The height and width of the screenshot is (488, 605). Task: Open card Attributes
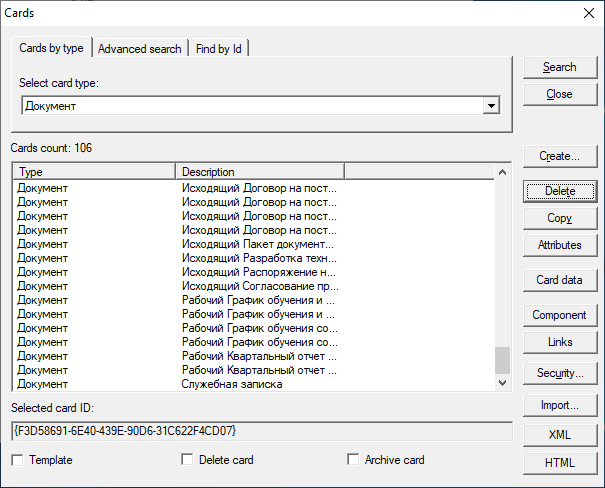[559, 245]
